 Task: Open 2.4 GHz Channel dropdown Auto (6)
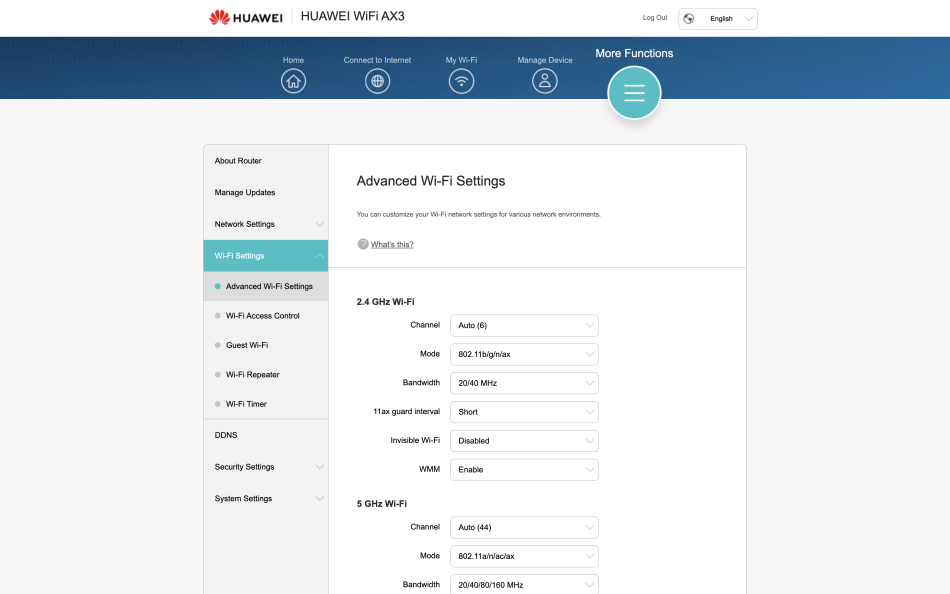(x=524, y=325)
